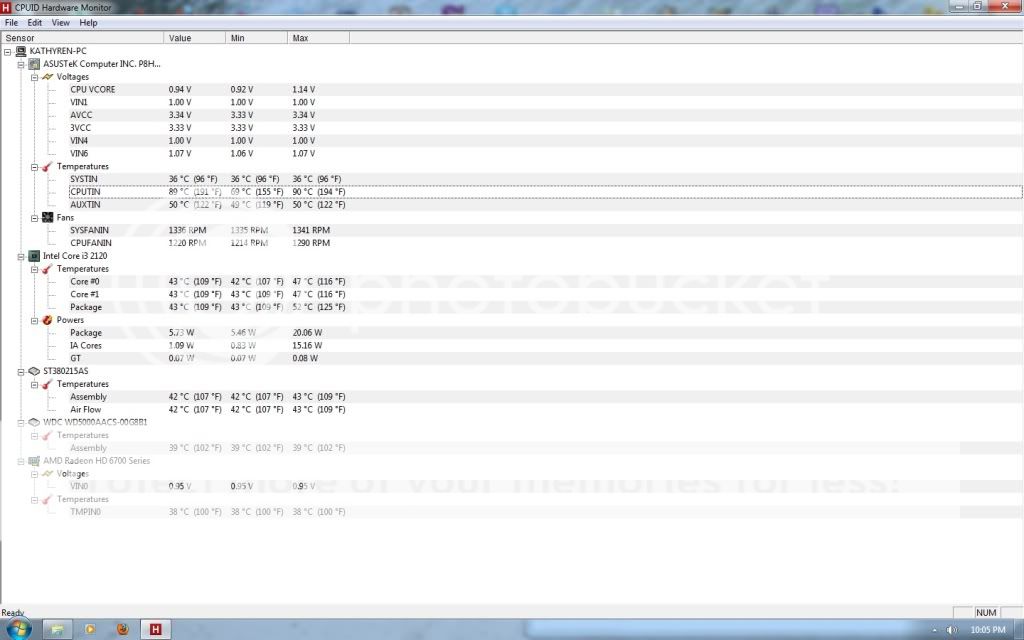Click the Intel Core i3 2120 chip icon
1024x640 pixels.
34,256
